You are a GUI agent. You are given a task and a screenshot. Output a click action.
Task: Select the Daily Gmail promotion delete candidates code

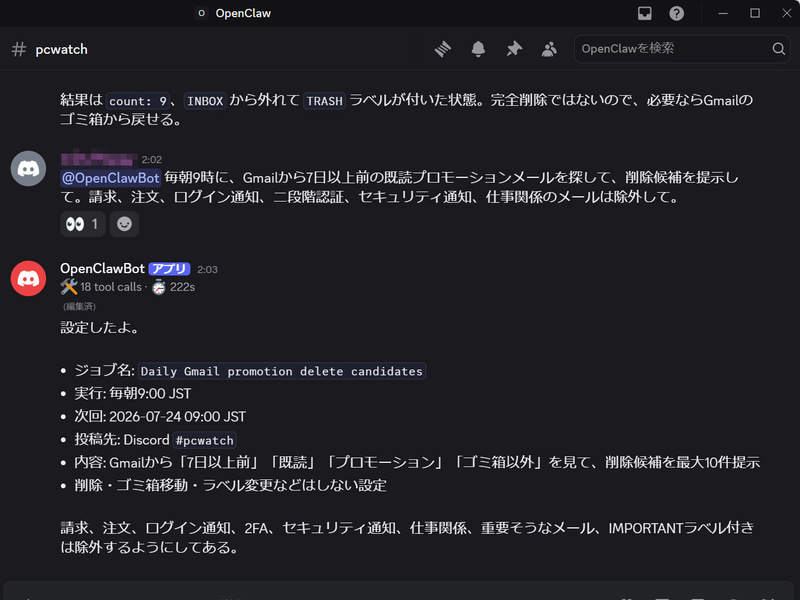pyautogui.click(x=282, y=371)
